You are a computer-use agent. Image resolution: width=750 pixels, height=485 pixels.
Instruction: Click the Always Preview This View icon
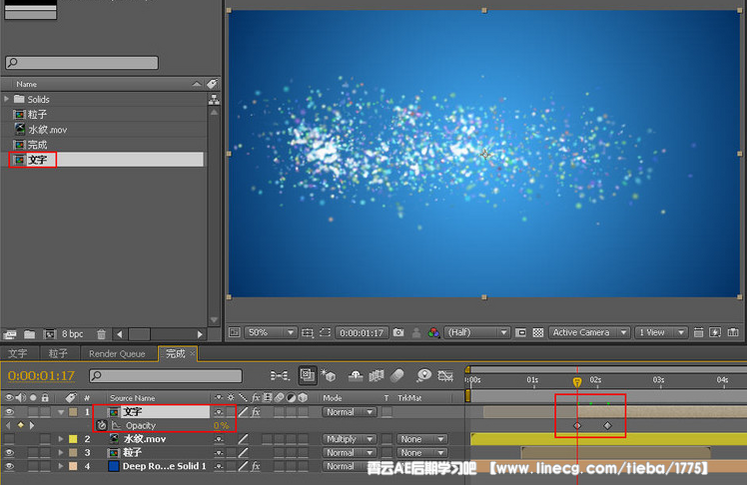[234, 332]
